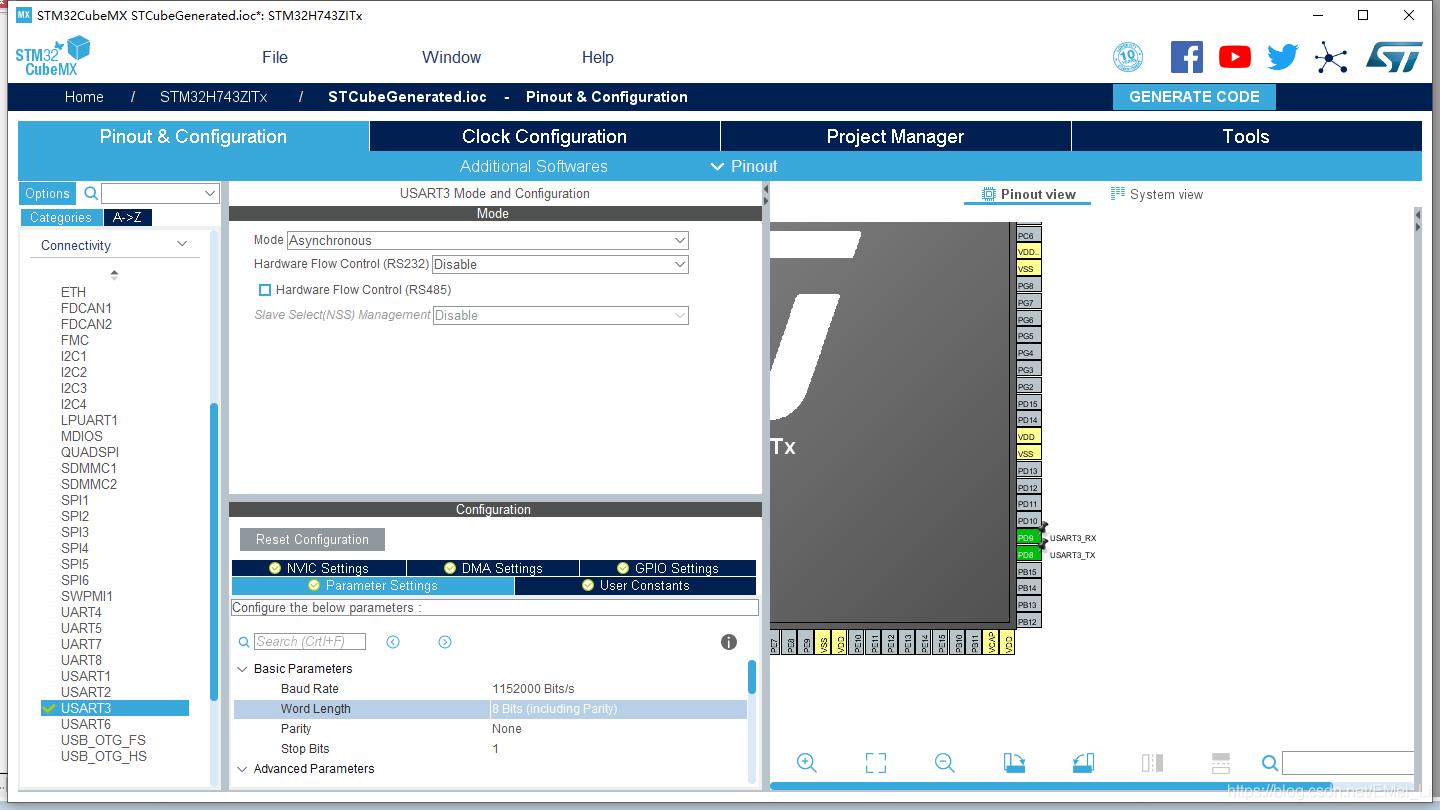Open the Help menu
This screenshot has width=1440, height=810.
(x=598, y=57)
